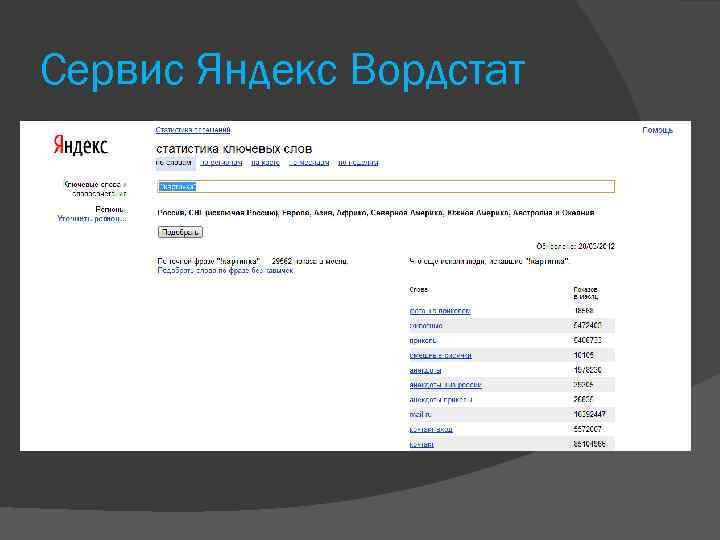720x540 pixels.
Task: Open the 'по неделям' tab
Action: pyautogui.click(x=358, y=163)
